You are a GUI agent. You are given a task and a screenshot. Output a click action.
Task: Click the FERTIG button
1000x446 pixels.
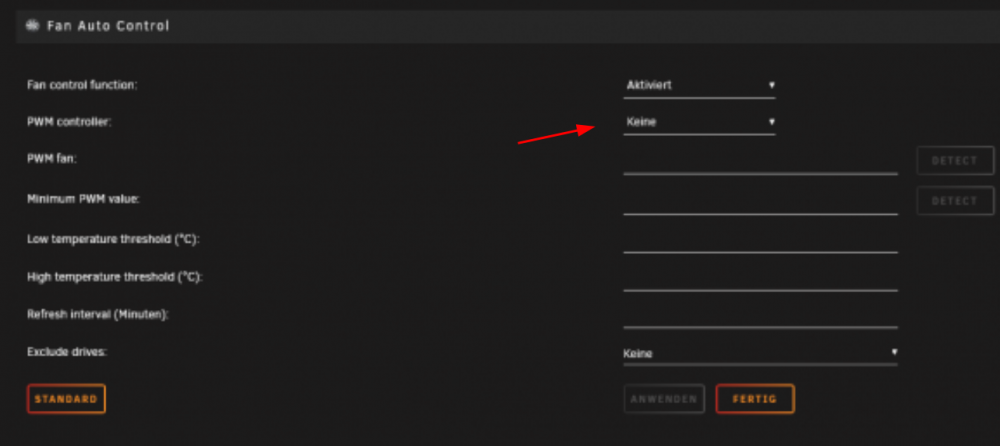[755, 399]
